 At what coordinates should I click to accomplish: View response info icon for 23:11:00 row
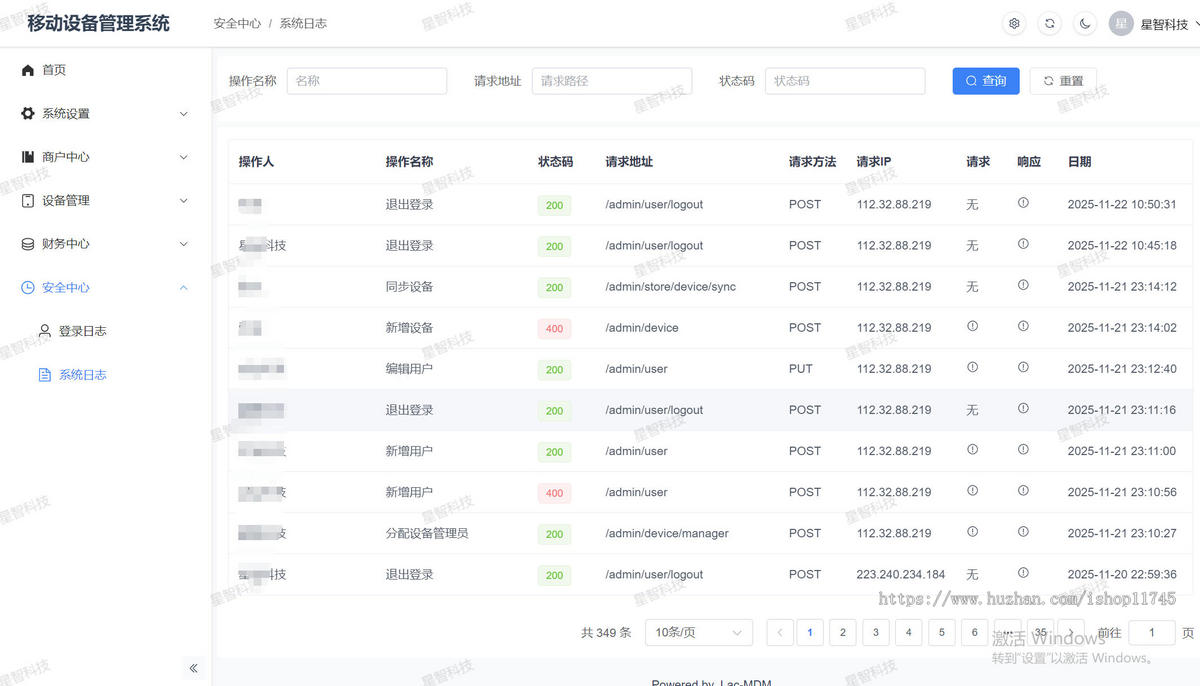click(1023, 450)
